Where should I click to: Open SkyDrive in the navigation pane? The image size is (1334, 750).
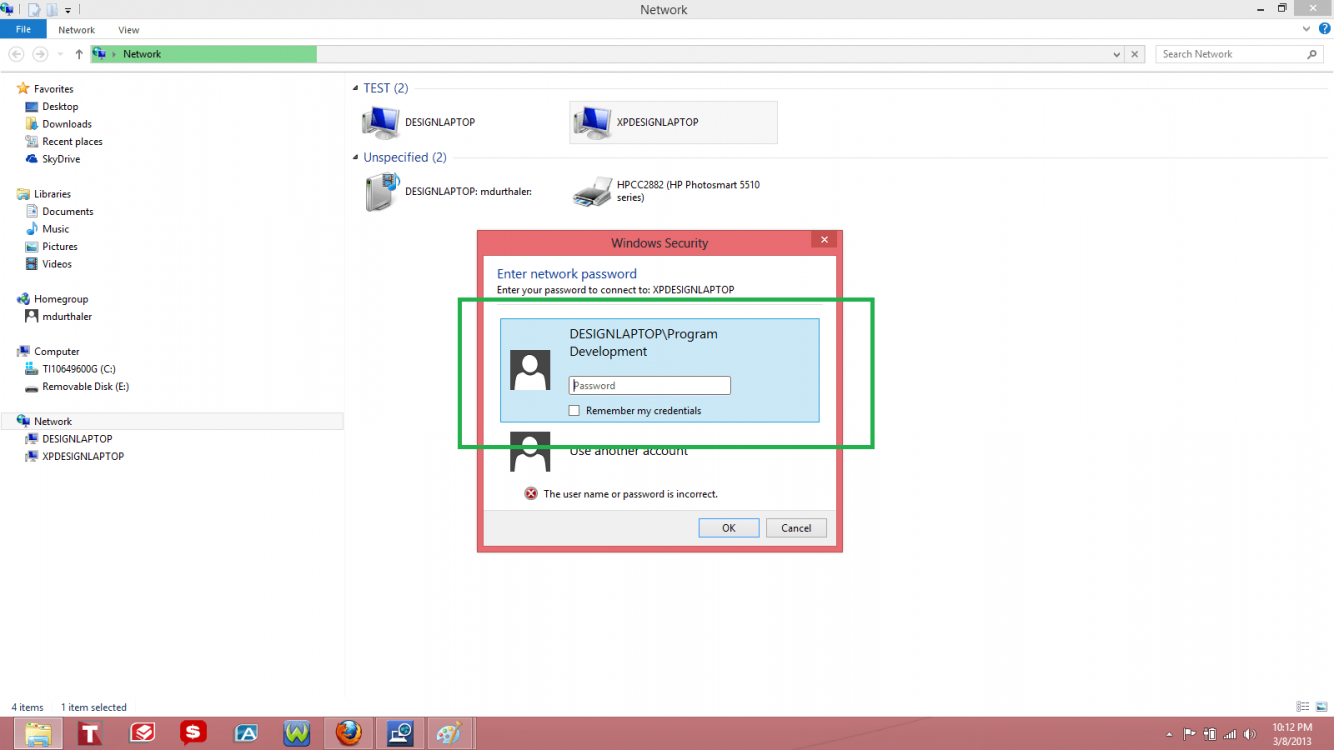click(53, 159)
